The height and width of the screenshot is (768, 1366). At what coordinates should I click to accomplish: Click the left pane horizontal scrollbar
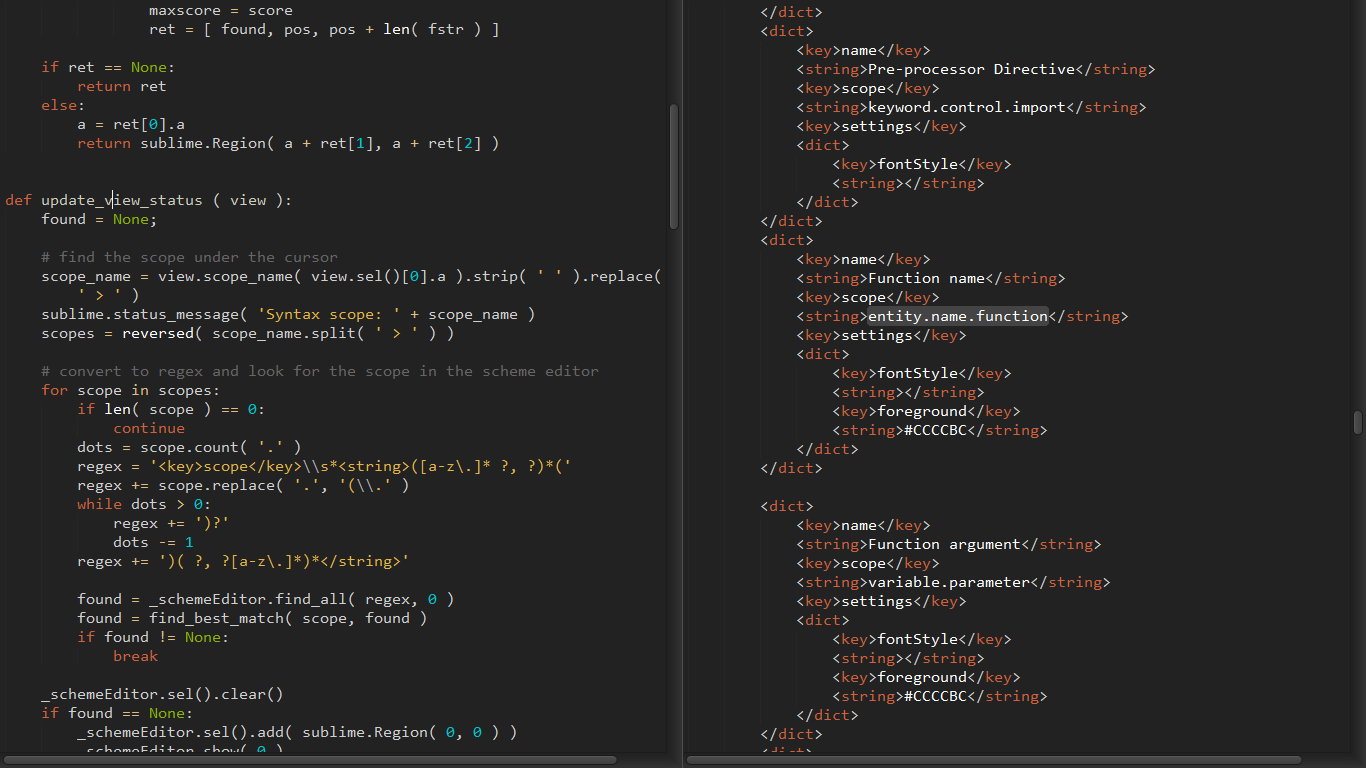point(309,760)
